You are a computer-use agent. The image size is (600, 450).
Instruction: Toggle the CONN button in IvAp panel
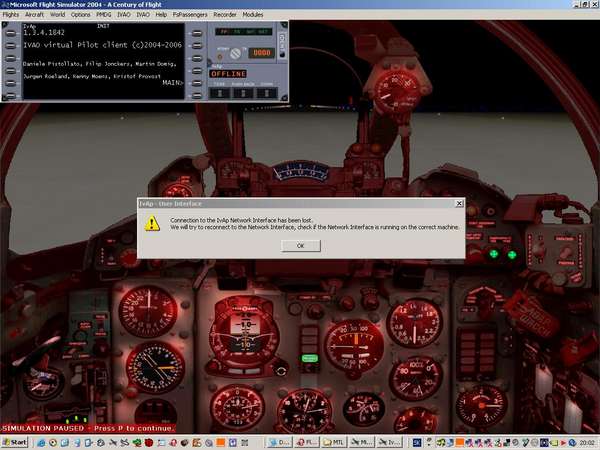(x=267, y=93)
